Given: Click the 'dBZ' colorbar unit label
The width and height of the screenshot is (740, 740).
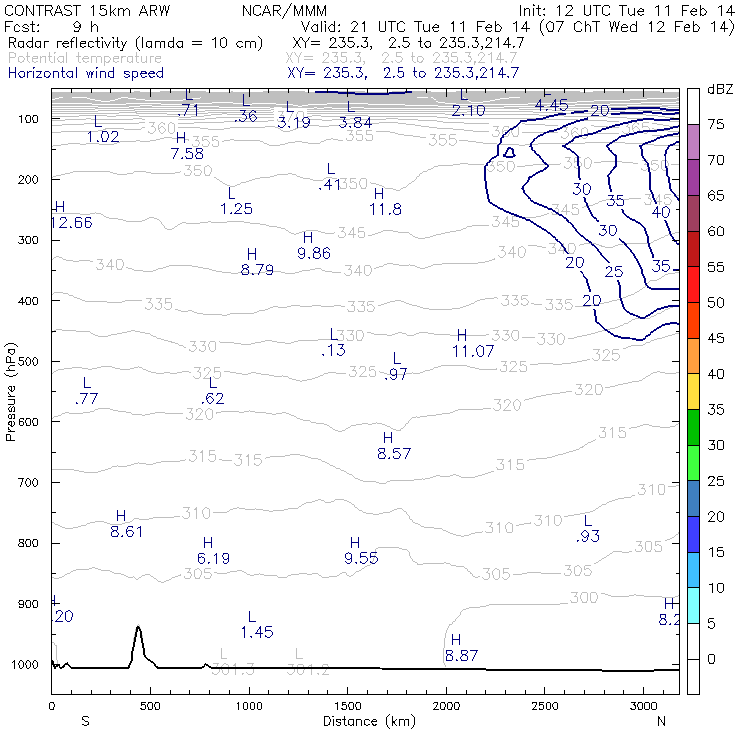Looking at the screenshot, I should [720, 89].
